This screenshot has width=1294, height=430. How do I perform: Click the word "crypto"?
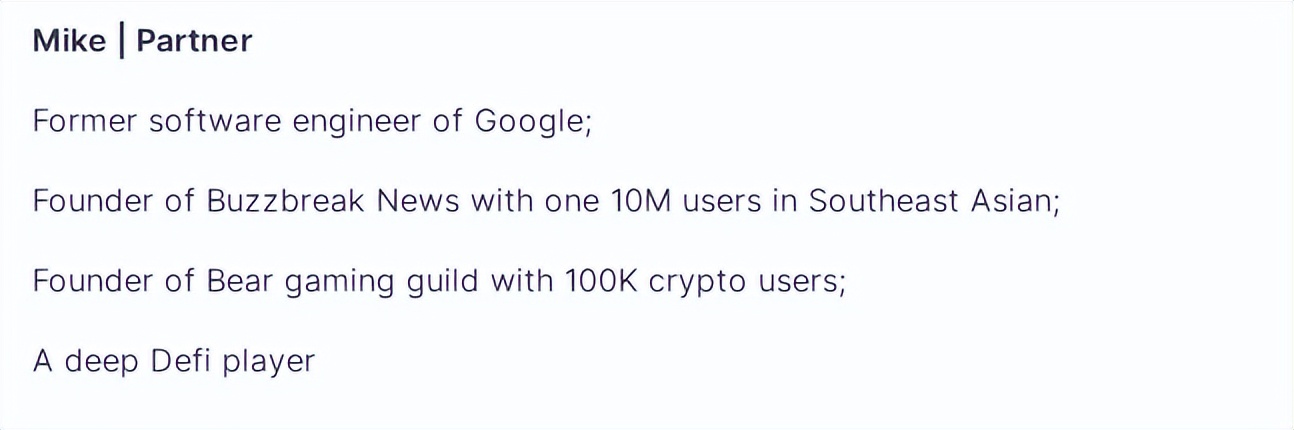(x=697, y=283)
